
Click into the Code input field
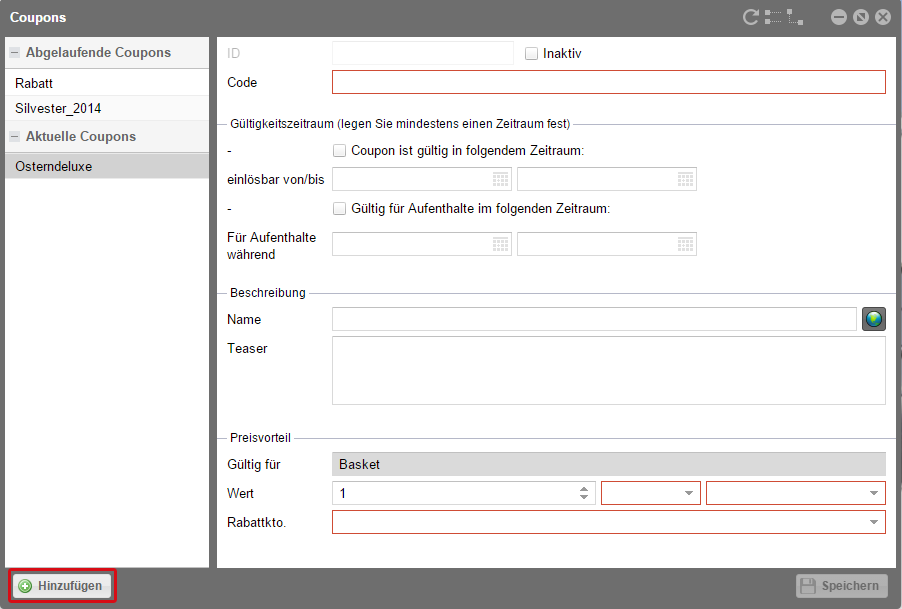[x=608, y=82]
